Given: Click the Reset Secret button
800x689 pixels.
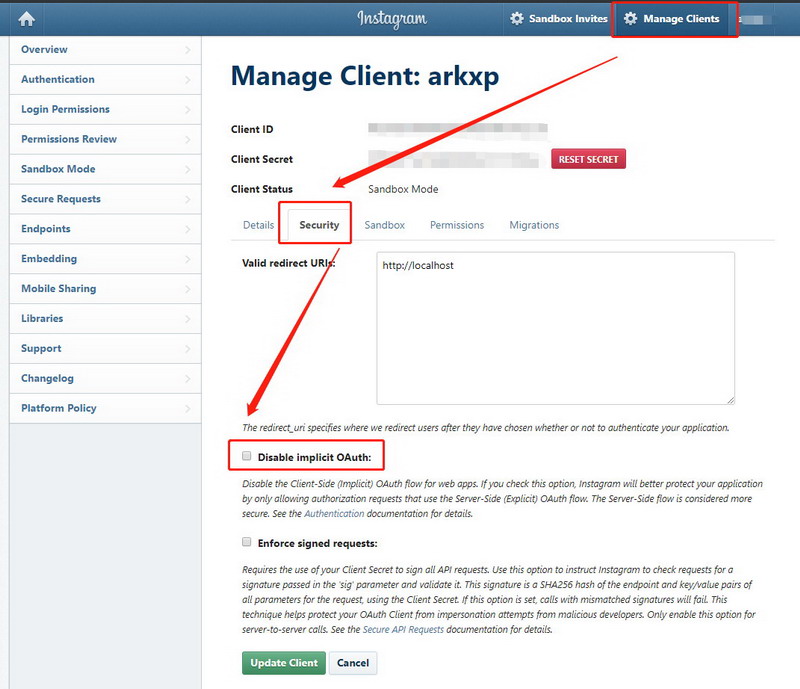Looking at the screenshot, I should [x=588, y=159].
